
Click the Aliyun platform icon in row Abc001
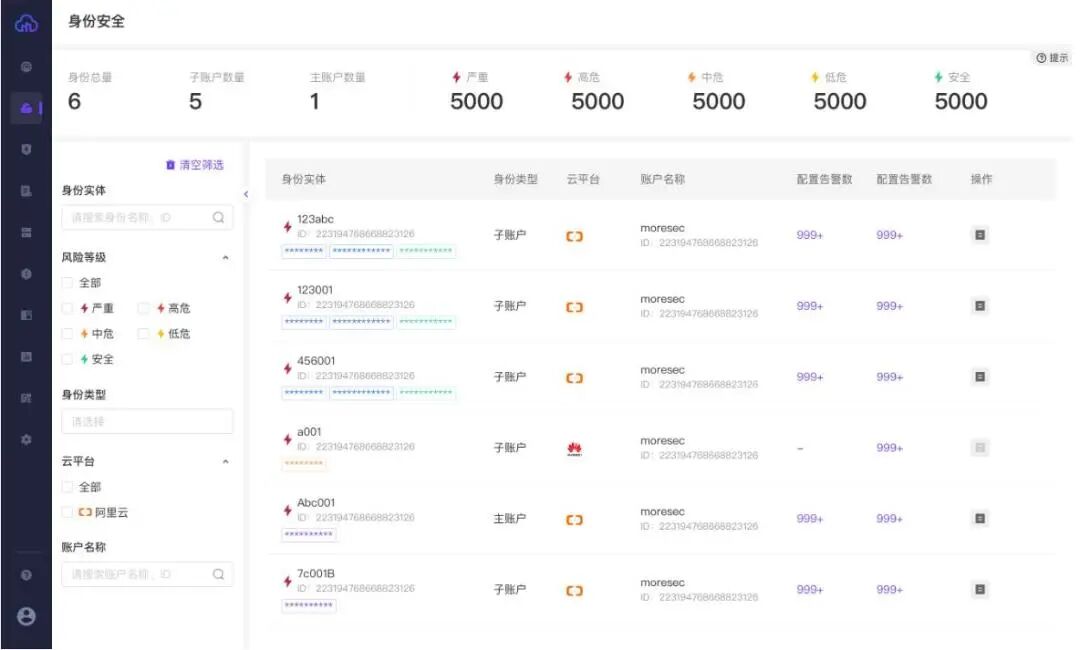(574, 520)
